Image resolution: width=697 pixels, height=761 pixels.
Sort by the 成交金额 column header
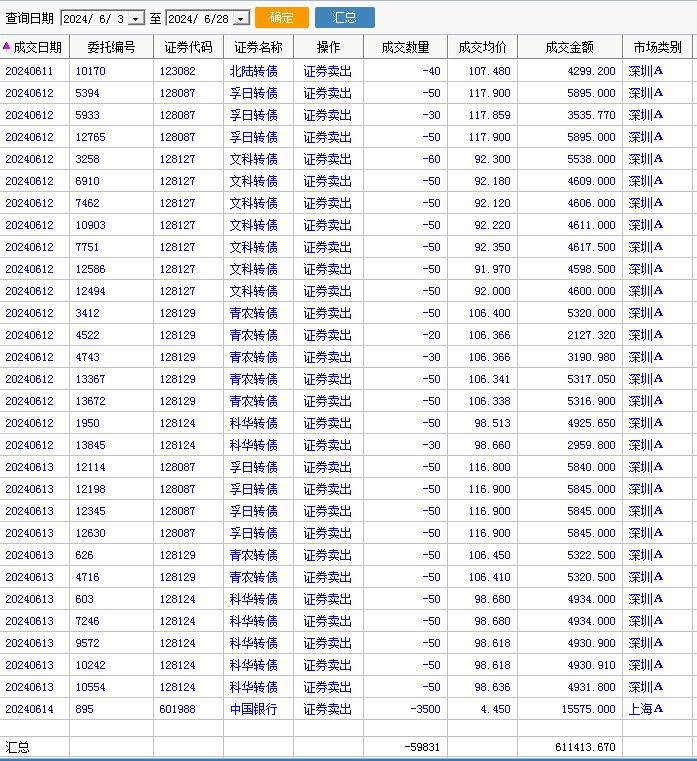click(x=570, y=47)
